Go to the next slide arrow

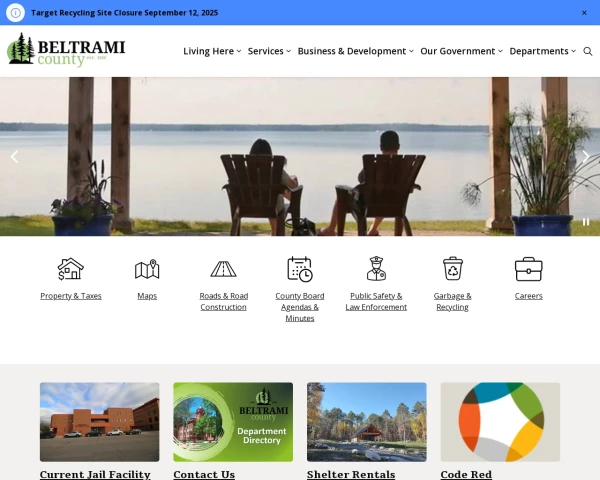586,157
